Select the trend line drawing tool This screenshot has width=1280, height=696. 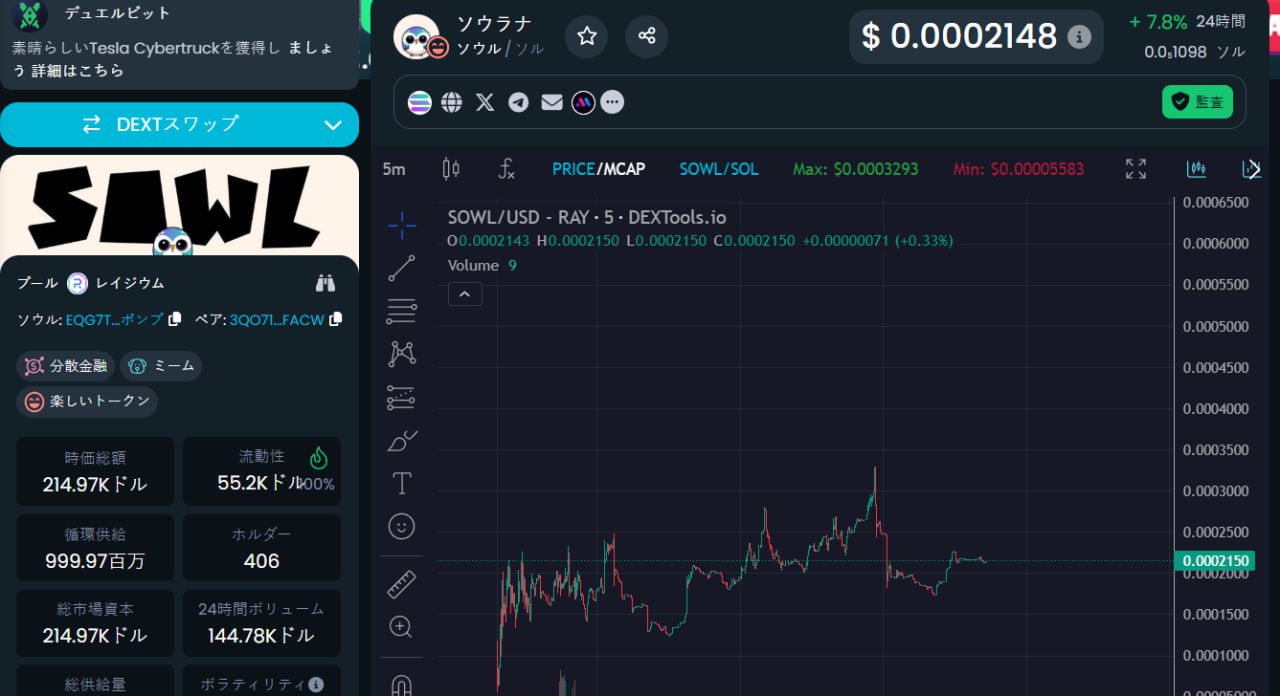402,268
